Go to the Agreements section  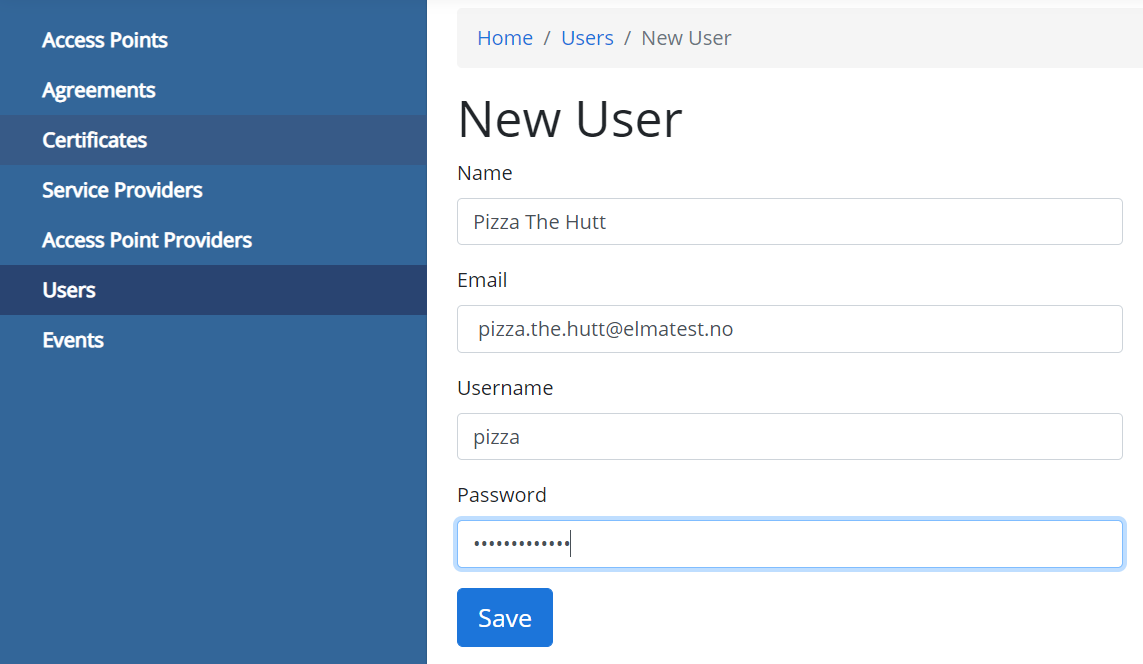[99, 90]
